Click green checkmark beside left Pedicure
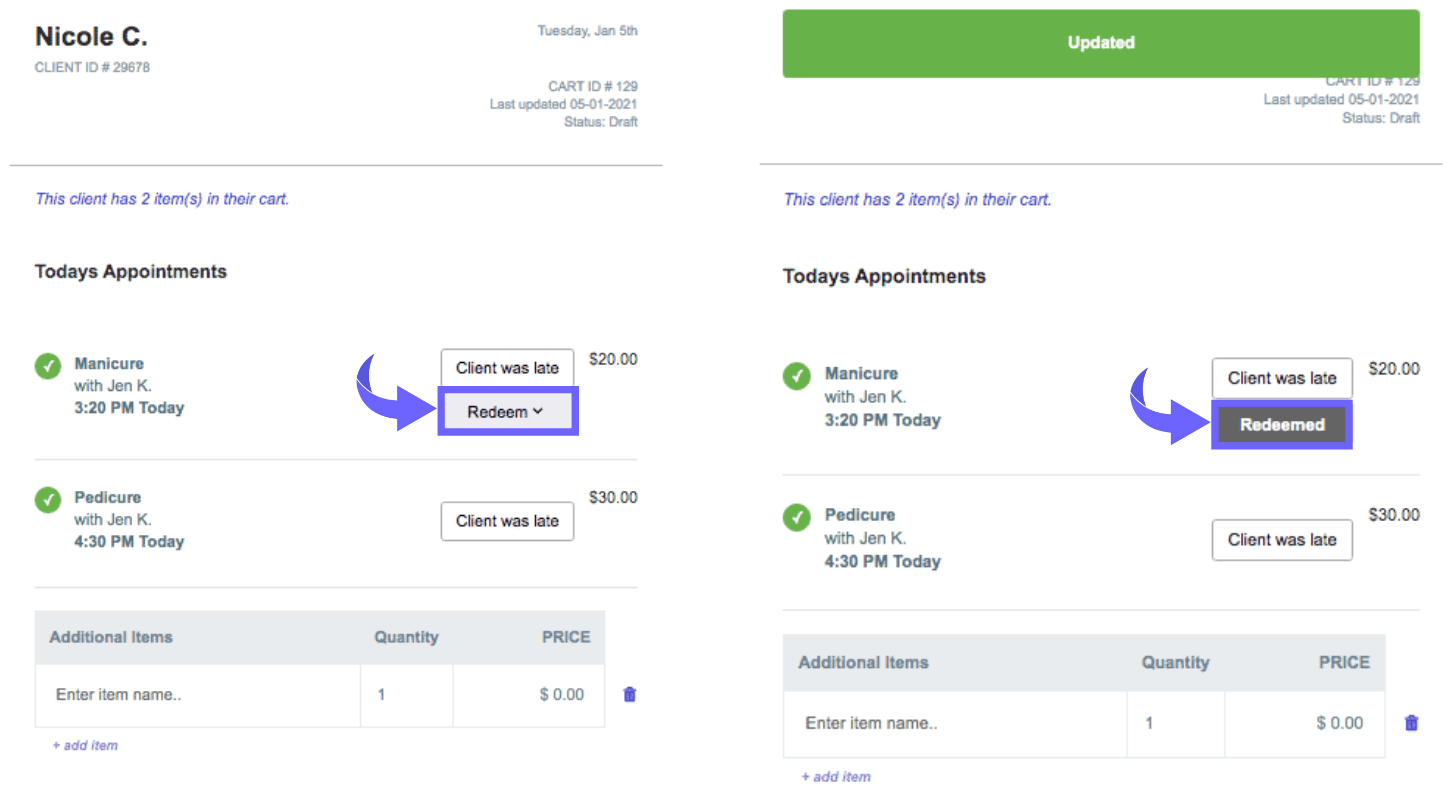Viewport: 1451px width, 804px height. (x=48, y=499)
